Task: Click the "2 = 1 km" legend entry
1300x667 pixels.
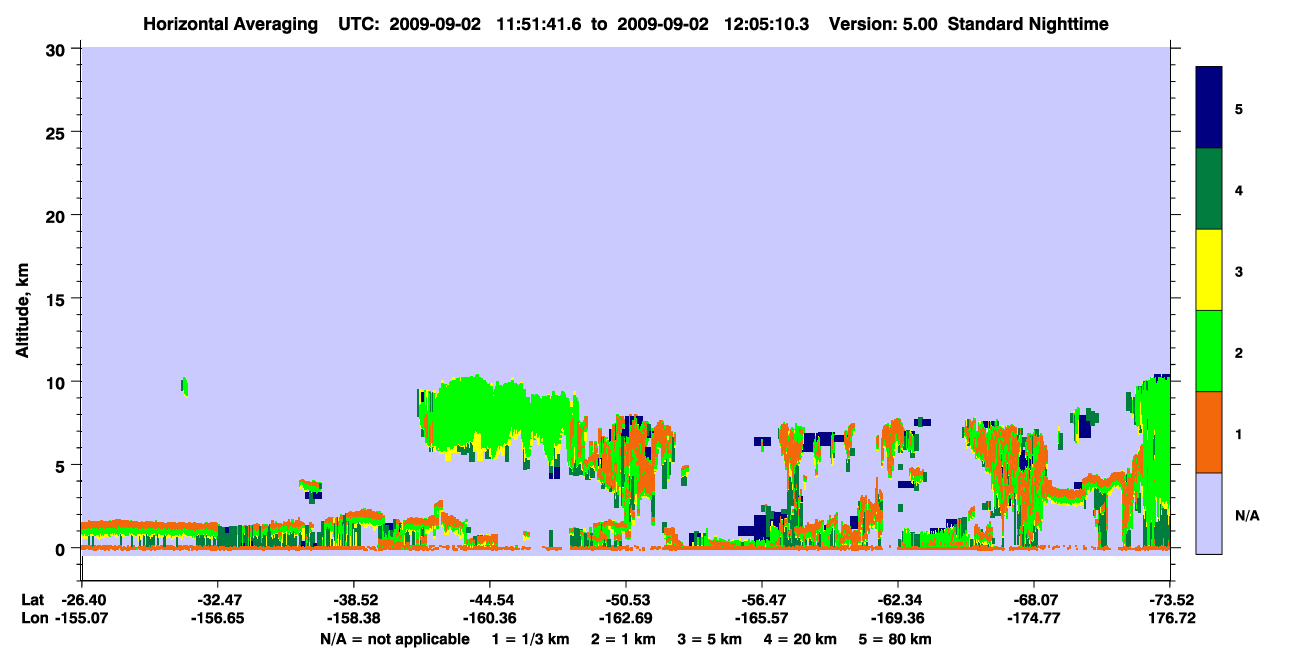Action: [623, 639]
